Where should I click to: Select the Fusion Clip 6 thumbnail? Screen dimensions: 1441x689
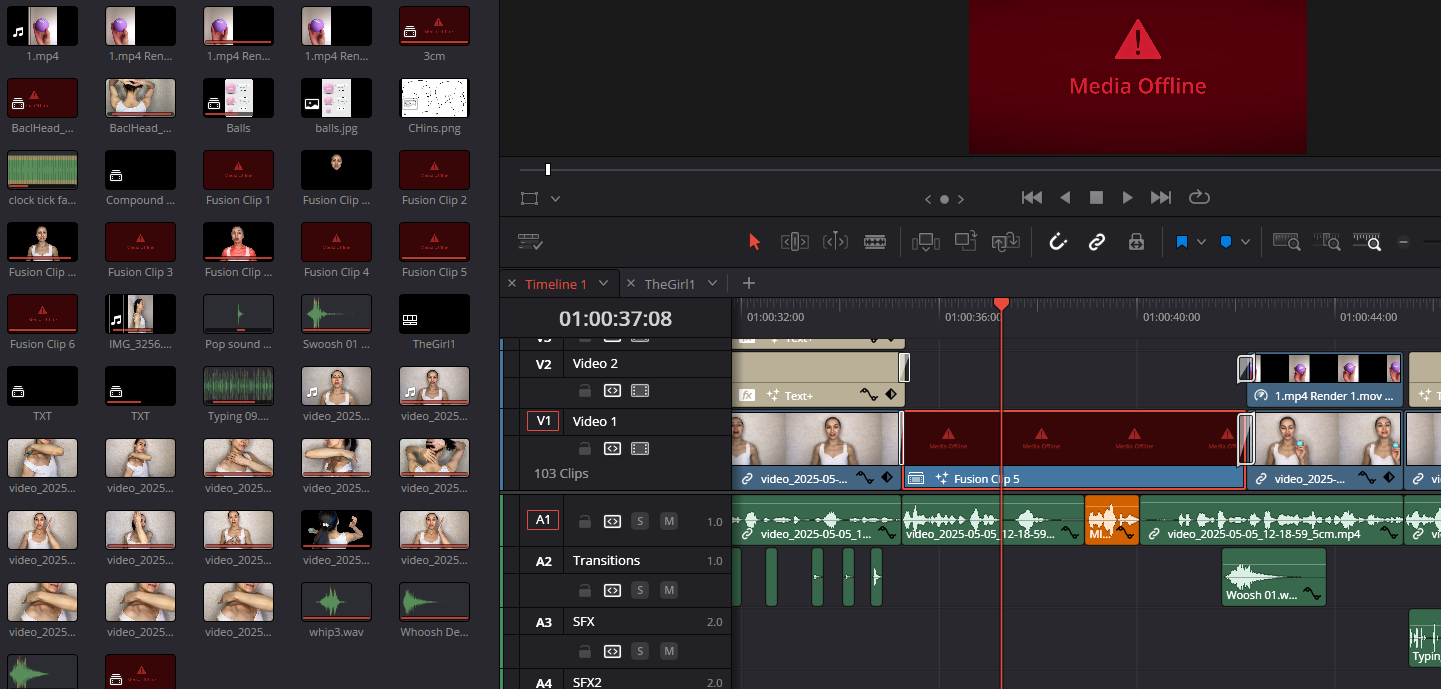pyautogui.click(x=42, y=314)
